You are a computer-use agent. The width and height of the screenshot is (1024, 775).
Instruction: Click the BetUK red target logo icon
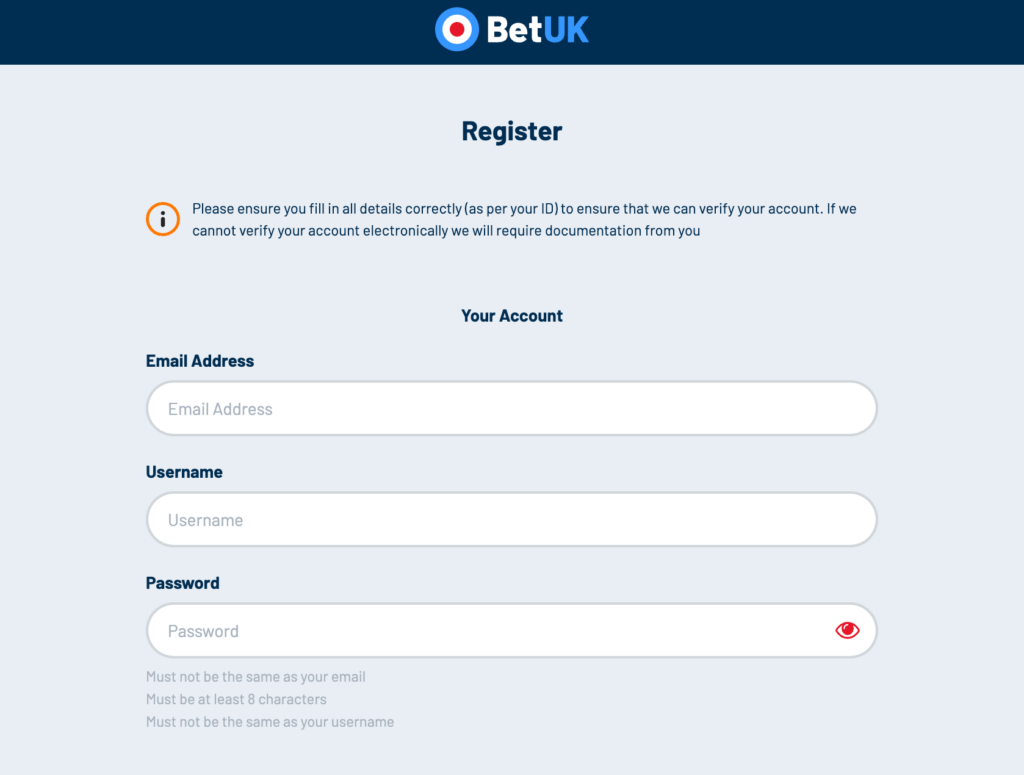click(x=457, y=29)
